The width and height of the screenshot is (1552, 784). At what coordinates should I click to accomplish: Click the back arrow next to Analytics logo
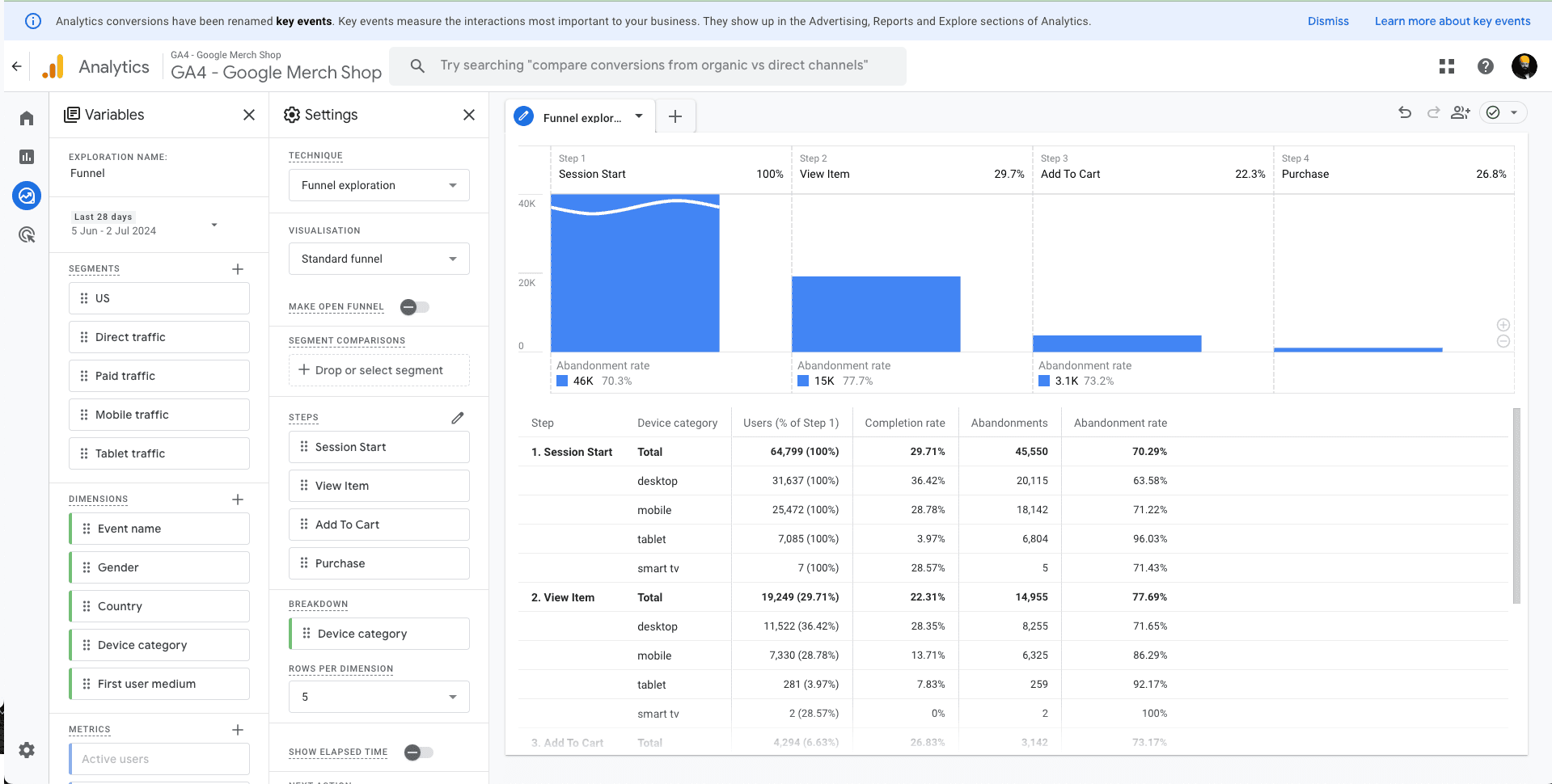tap(17, 66)
